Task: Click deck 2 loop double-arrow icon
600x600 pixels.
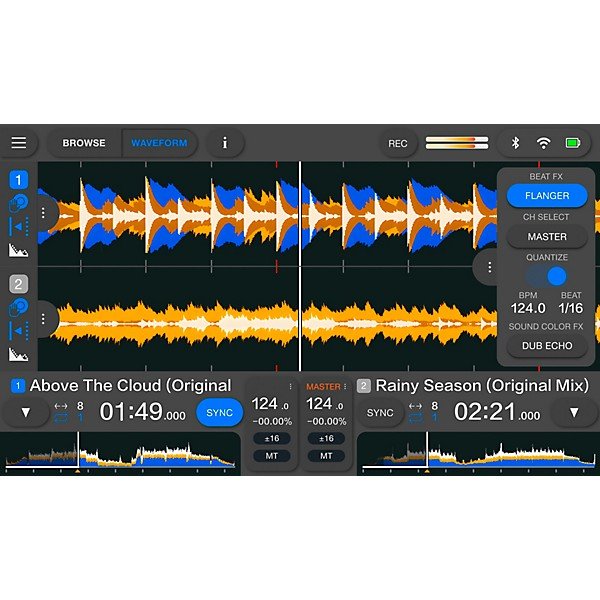Action: click(415, 406)
